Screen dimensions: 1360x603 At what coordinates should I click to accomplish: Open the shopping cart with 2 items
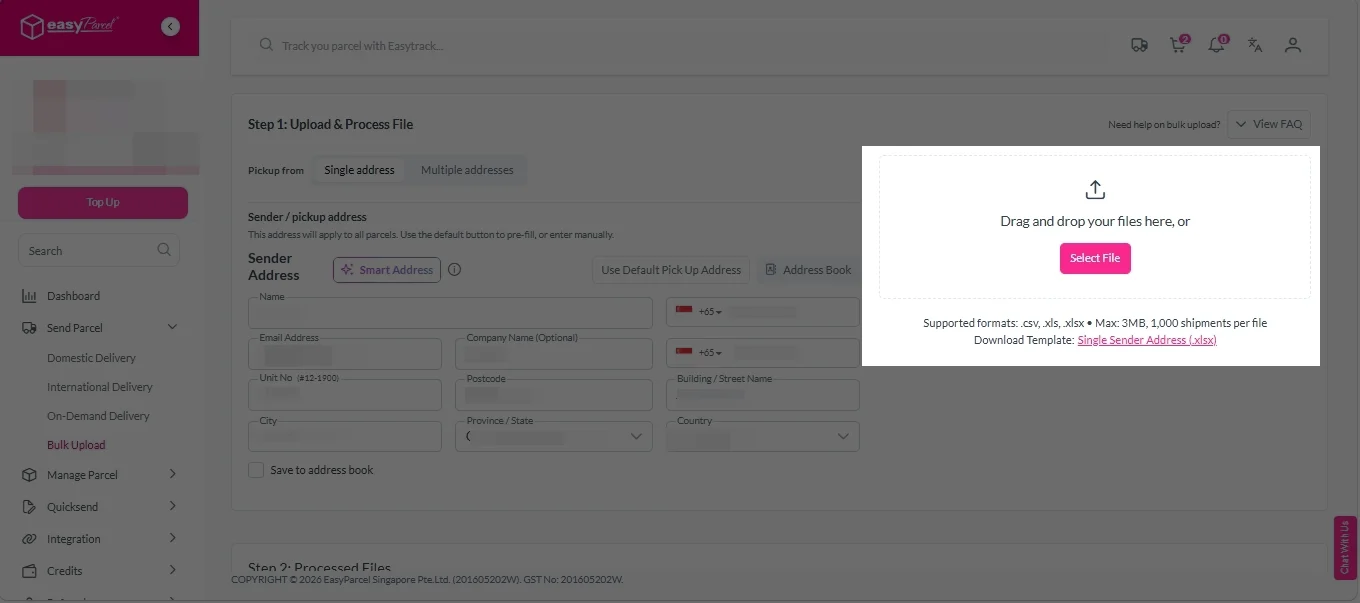[x=1177, y=45]
